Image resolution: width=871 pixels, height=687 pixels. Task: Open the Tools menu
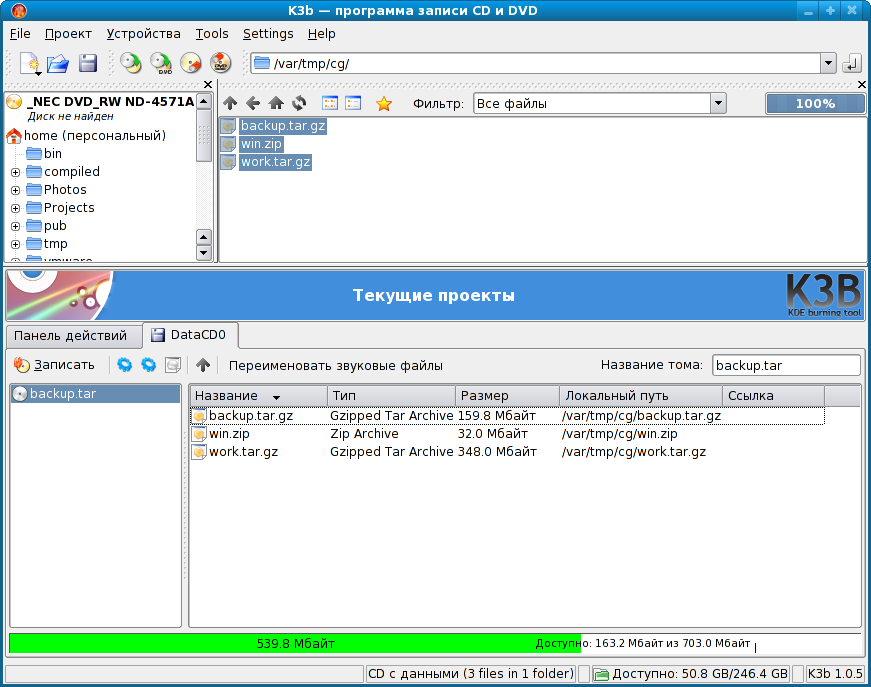click(x=212, y=34)
